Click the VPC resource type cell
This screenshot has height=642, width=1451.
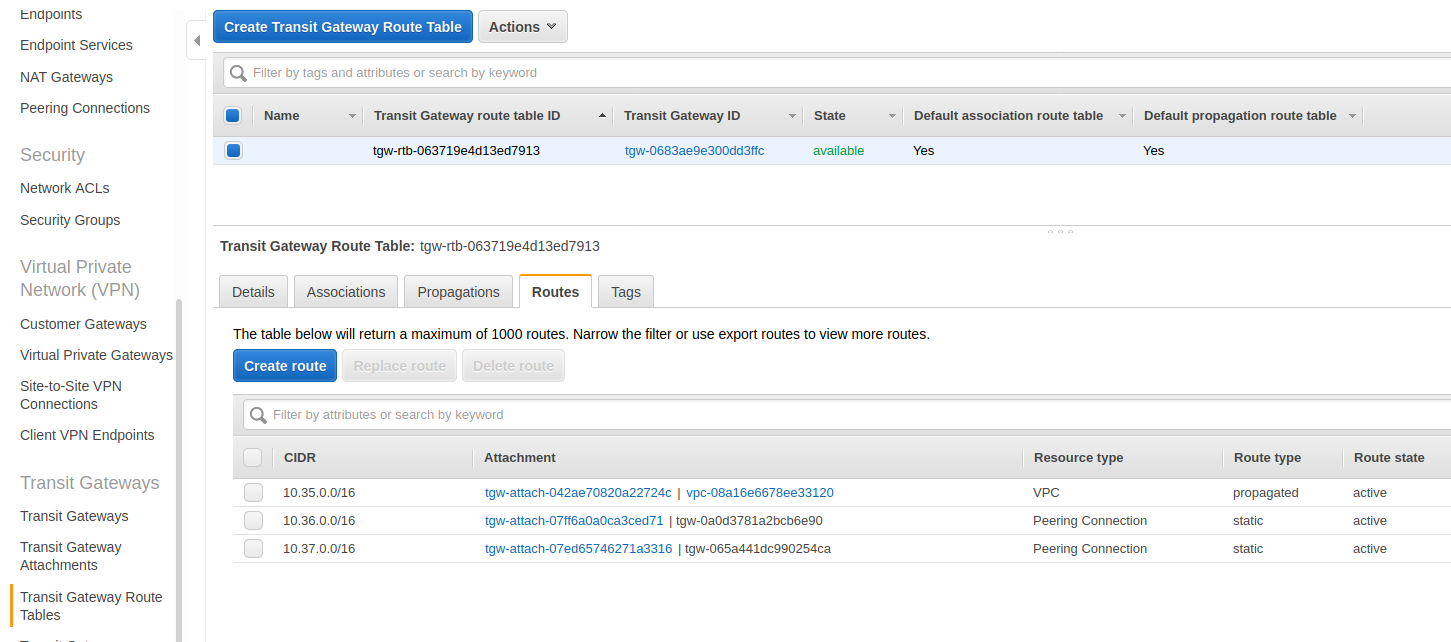pyautogui.click(x=1046, y=493)
